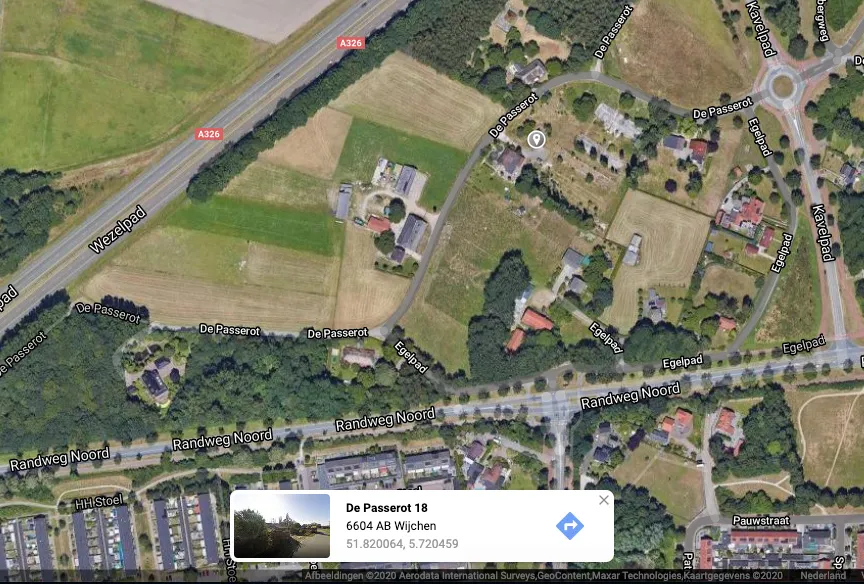The height and width of the screenshot is (584, 864).
Task: Click the Nederland link in footer
Action: [823, 576]
